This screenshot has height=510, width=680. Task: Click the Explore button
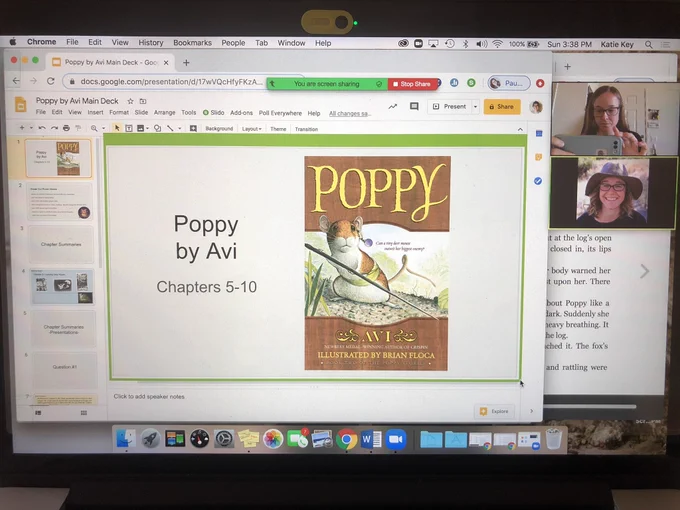click(x=494, y=411)
